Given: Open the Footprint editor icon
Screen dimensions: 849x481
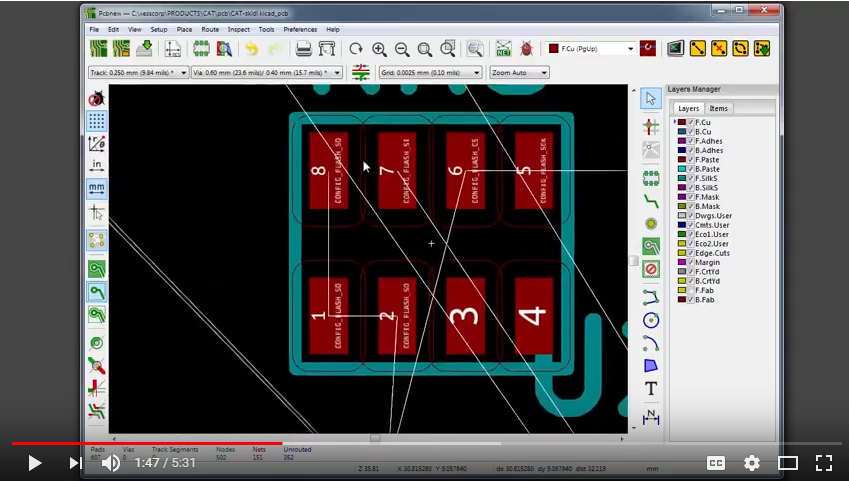Looking at the screenshot, I should (201, 49).
